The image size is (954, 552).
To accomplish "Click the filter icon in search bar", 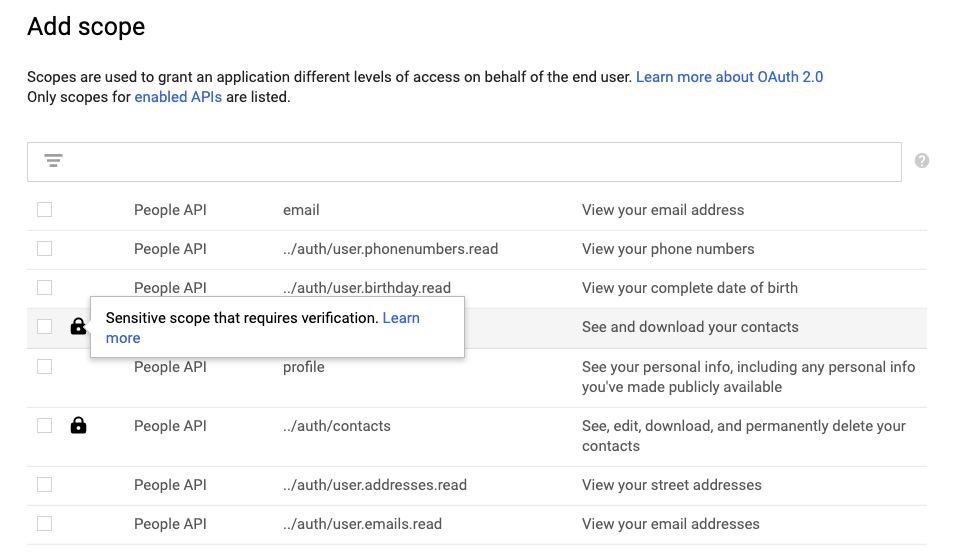I will 54,161.
